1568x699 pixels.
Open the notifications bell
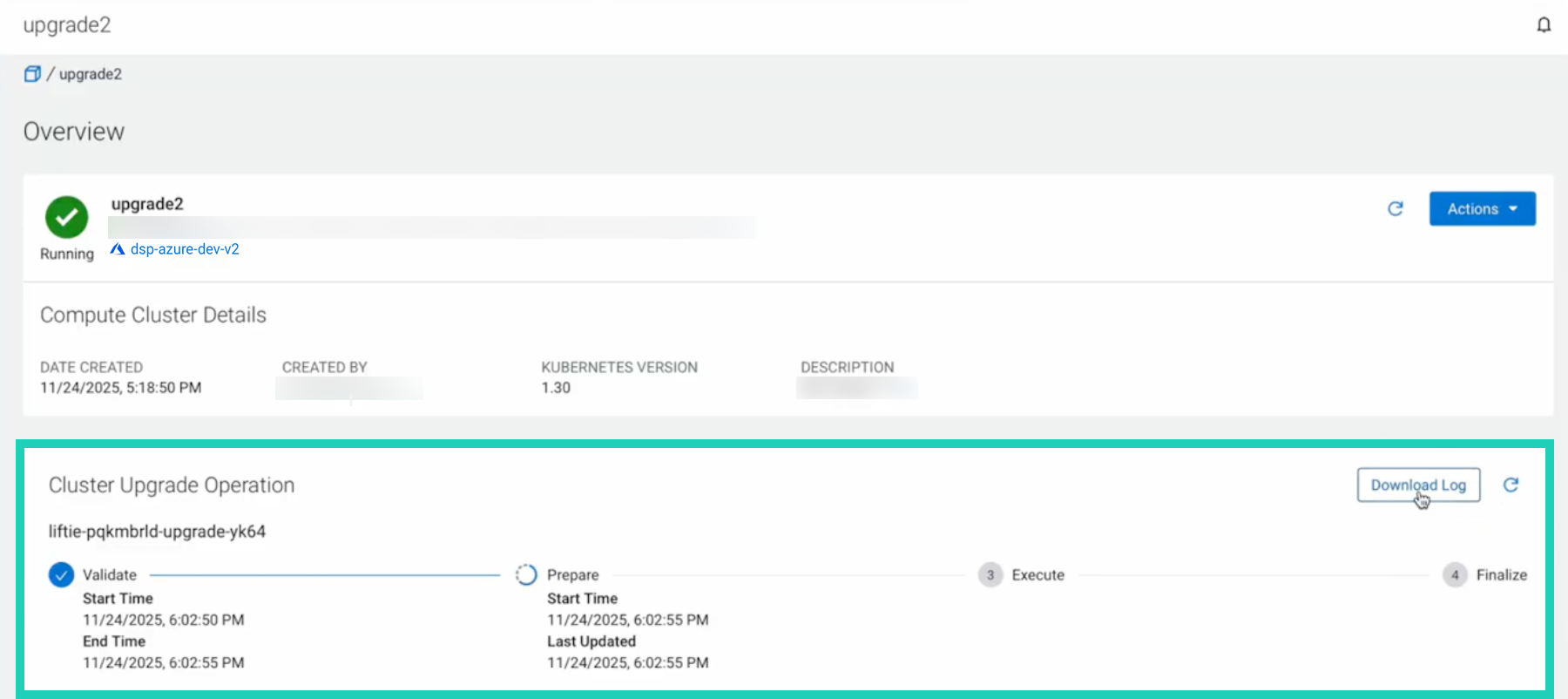click(x=1544, y=24)
